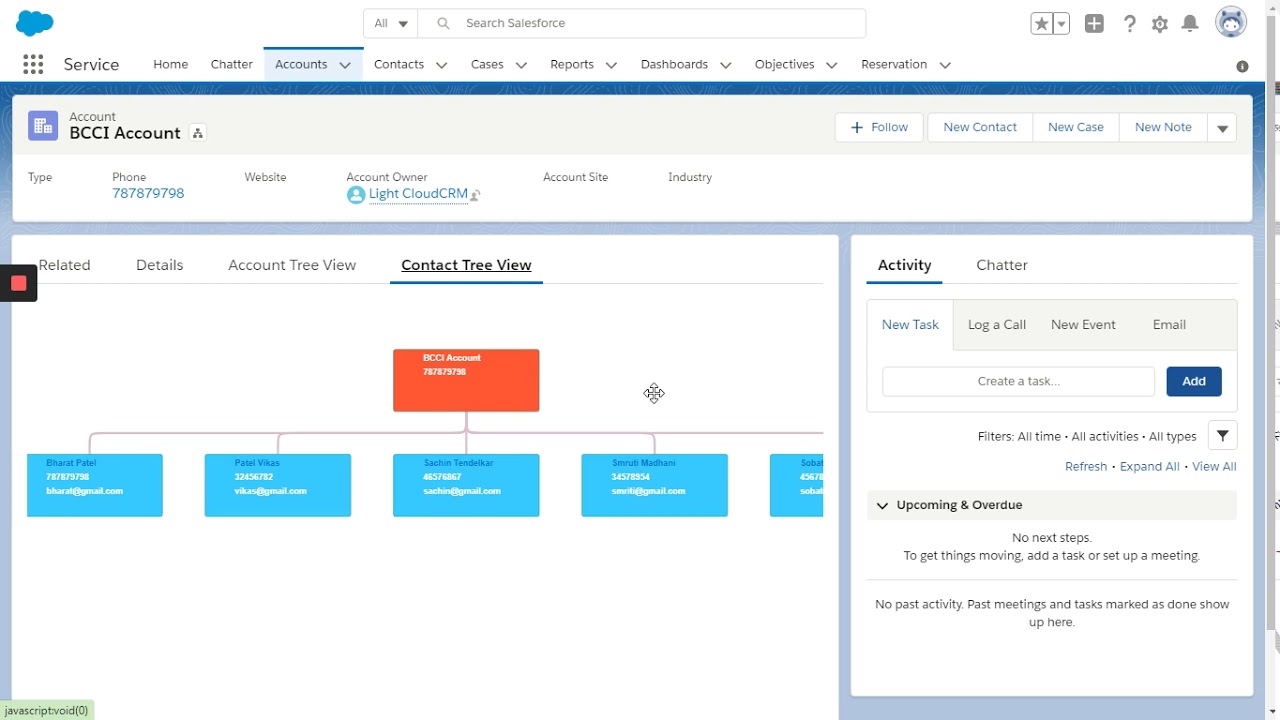Expand the Dashboards navigation dropdown
This screenshot has height=720, width=1280.
tap(726, 65)
